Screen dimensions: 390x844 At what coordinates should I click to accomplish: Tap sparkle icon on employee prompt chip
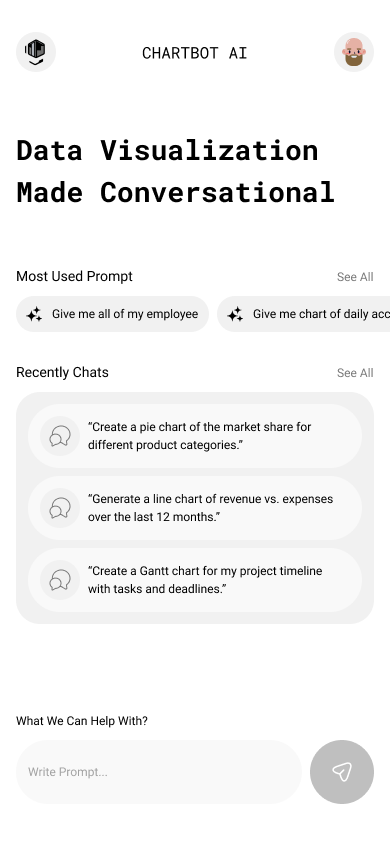[34, 314]
